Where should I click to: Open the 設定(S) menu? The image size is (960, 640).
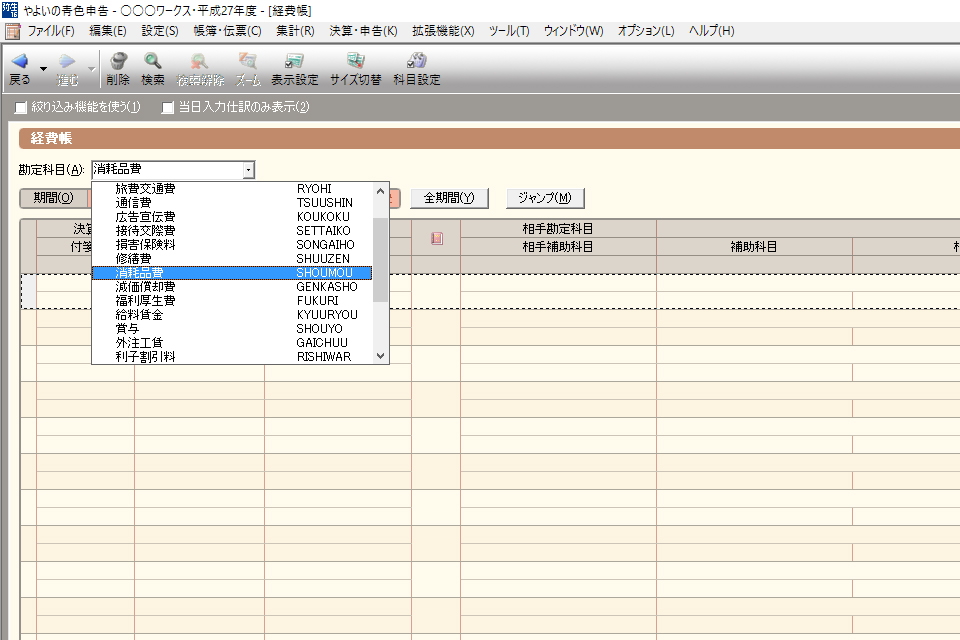160,31
